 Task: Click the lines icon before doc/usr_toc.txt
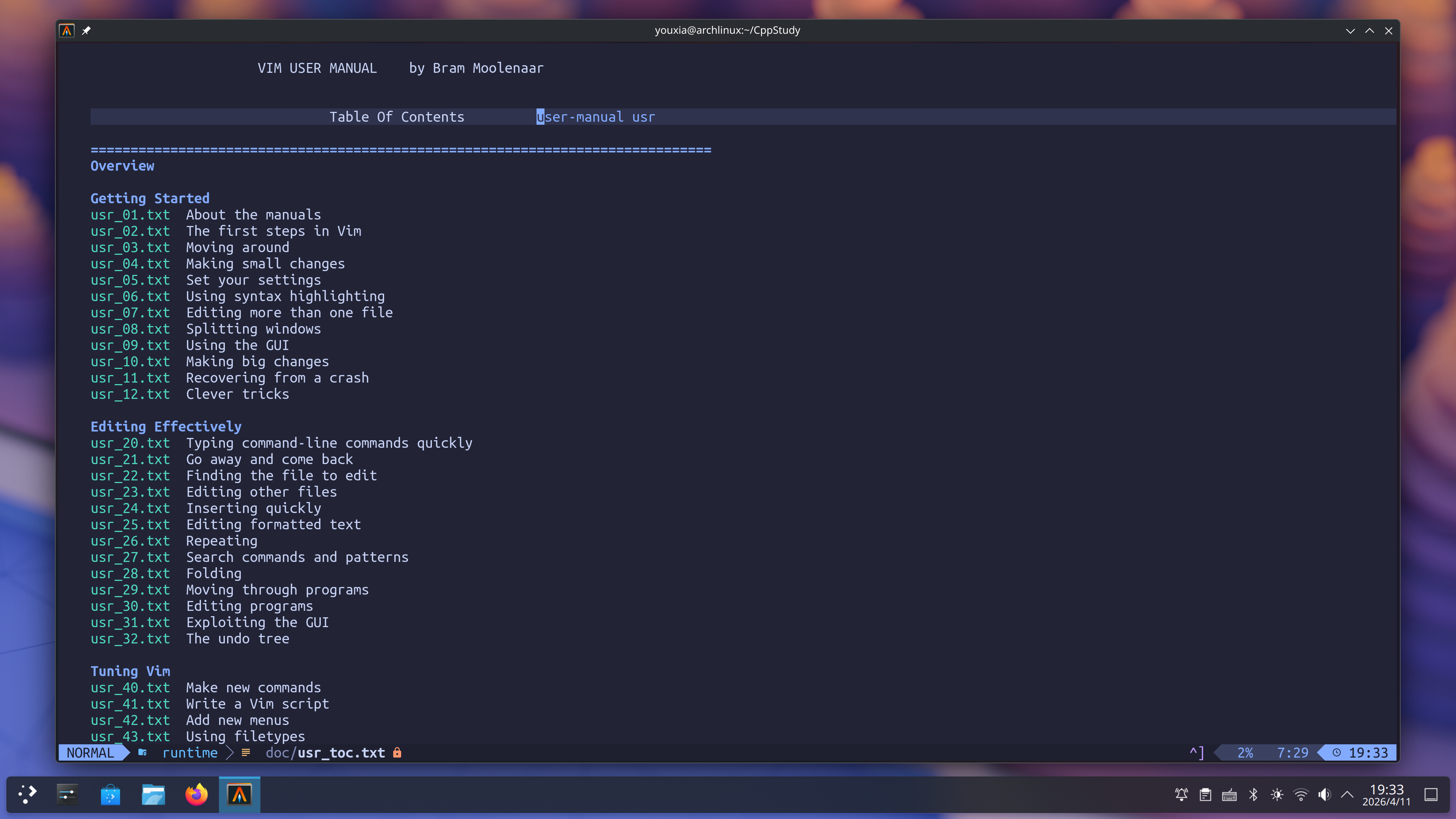(x=246, y=752)
